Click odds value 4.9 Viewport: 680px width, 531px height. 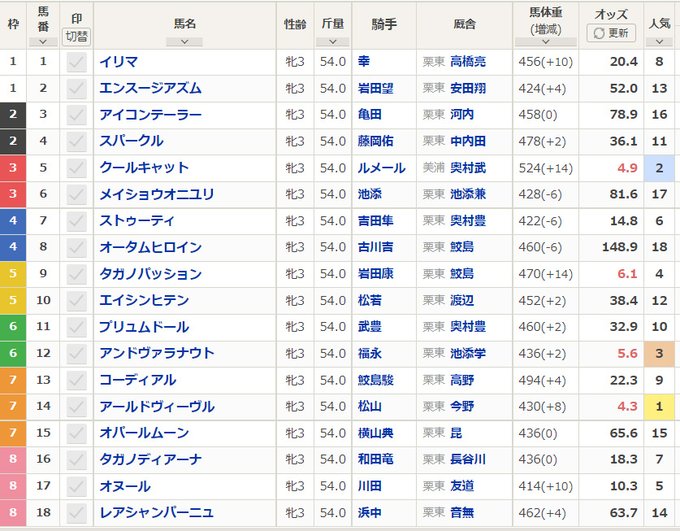point(627,168)
